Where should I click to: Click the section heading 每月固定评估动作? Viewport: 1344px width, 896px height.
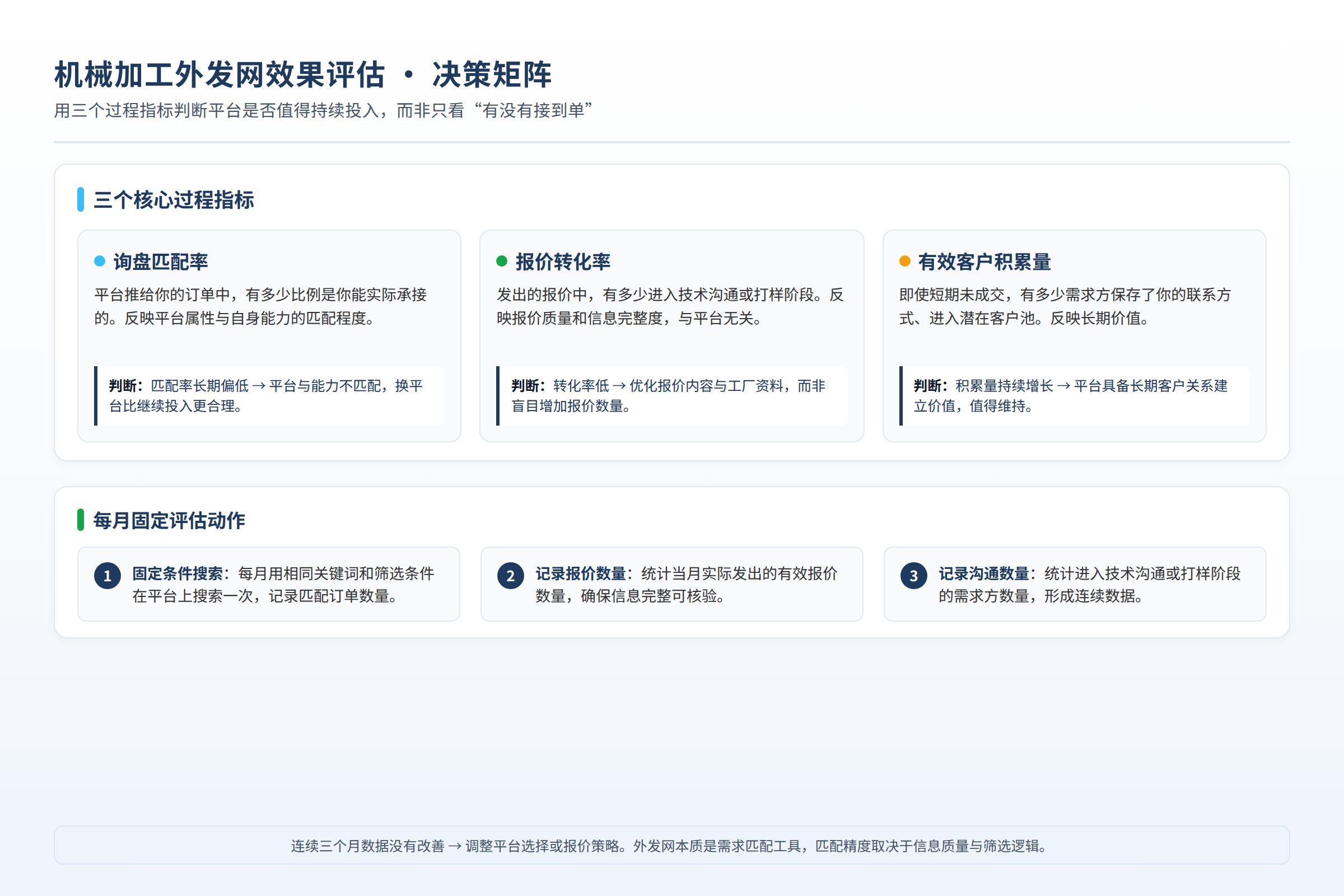tap(169, 520)
